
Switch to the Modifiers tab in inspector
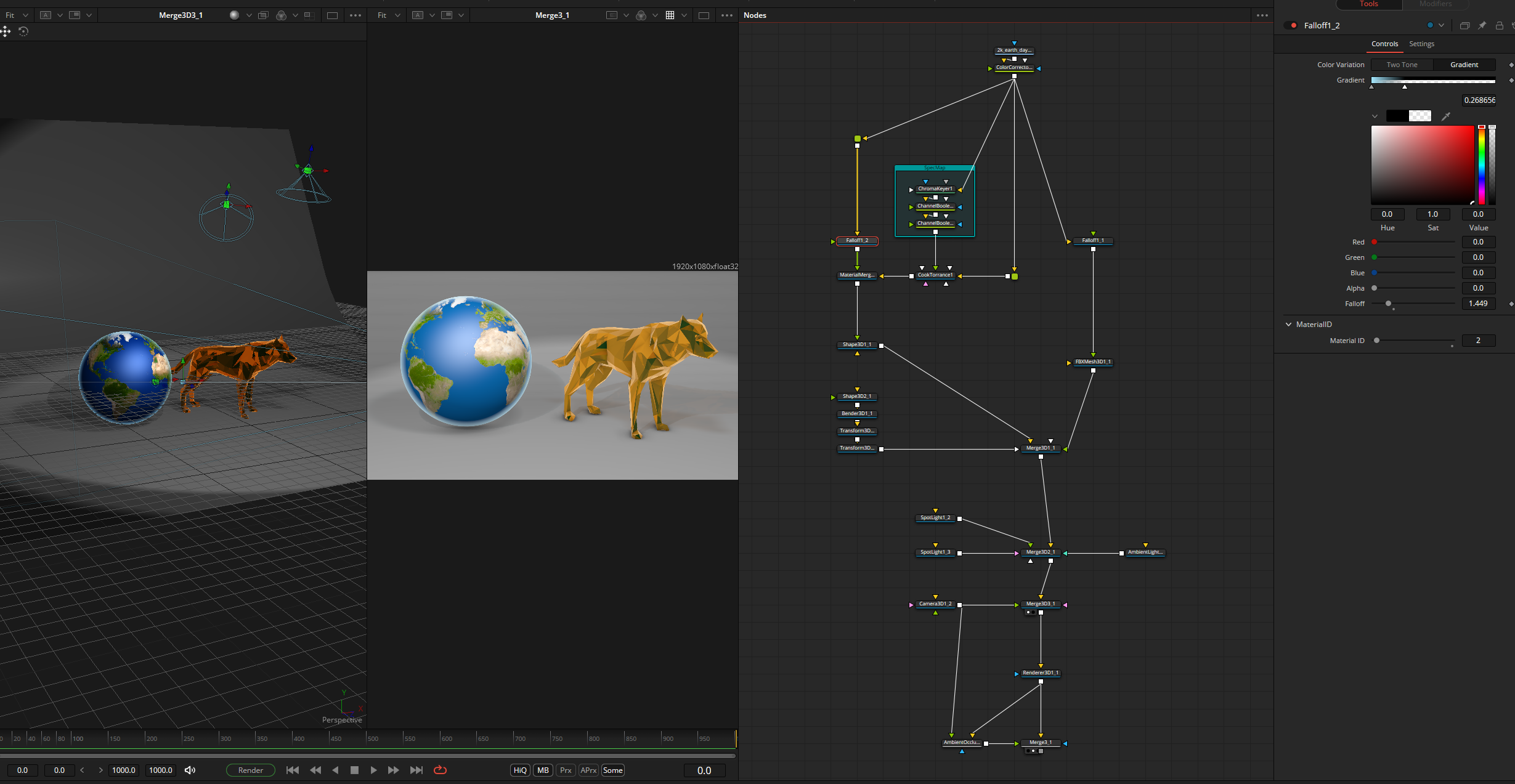[1435, 4]
